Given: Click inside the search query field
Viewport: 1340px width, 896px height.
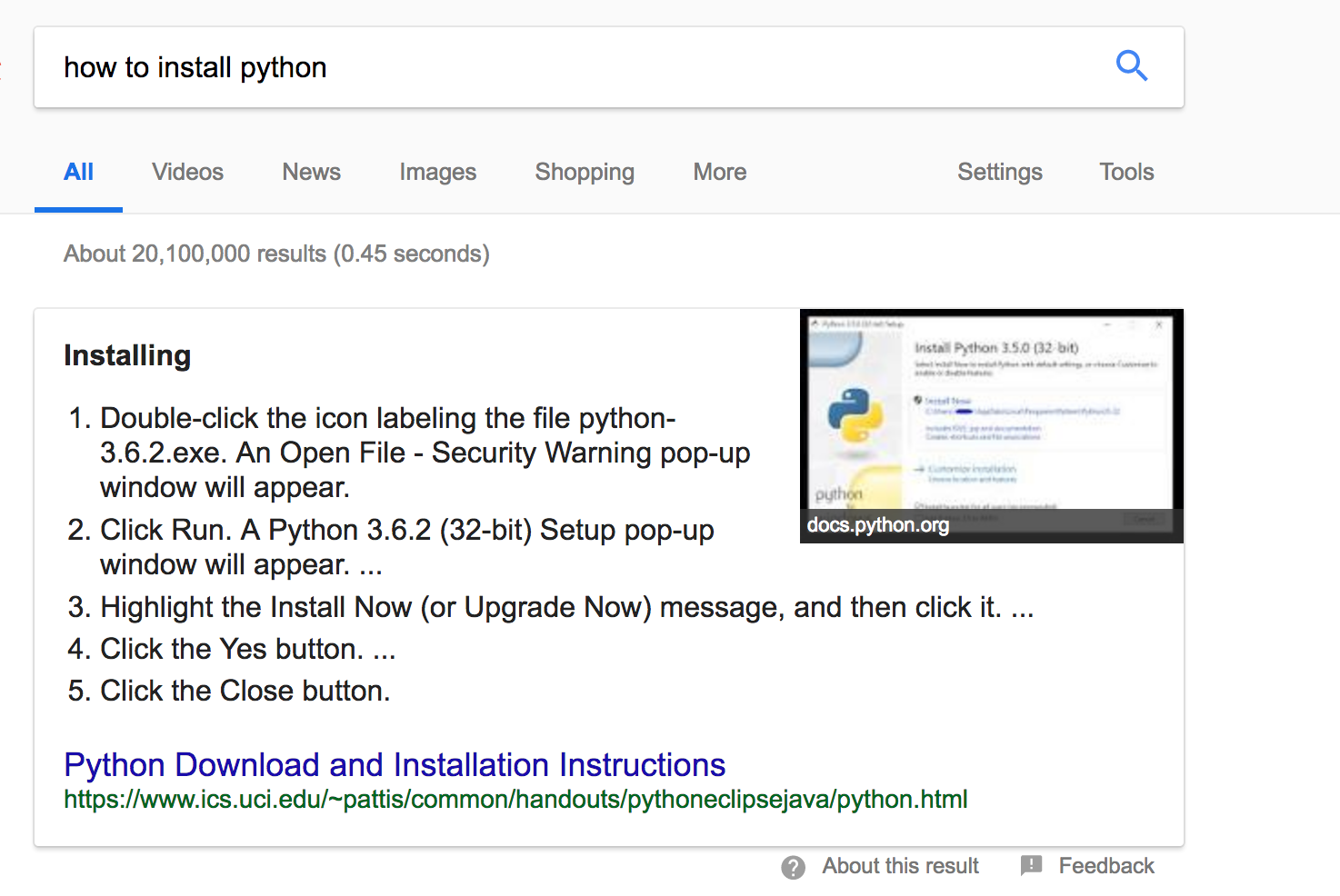Looking at the screenshot, I should [573, 67].
